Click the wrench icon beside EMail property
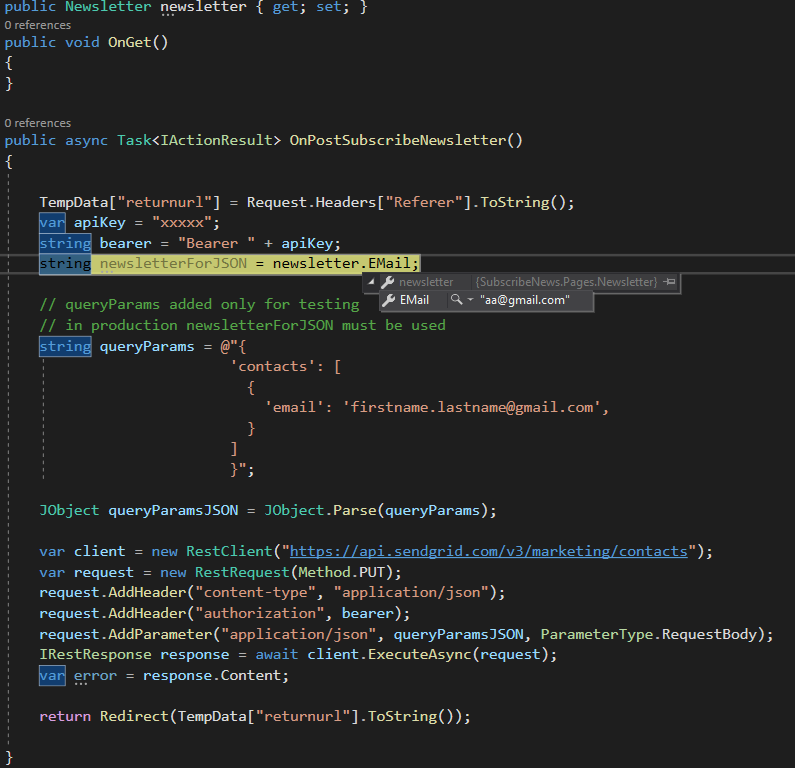 388,300
